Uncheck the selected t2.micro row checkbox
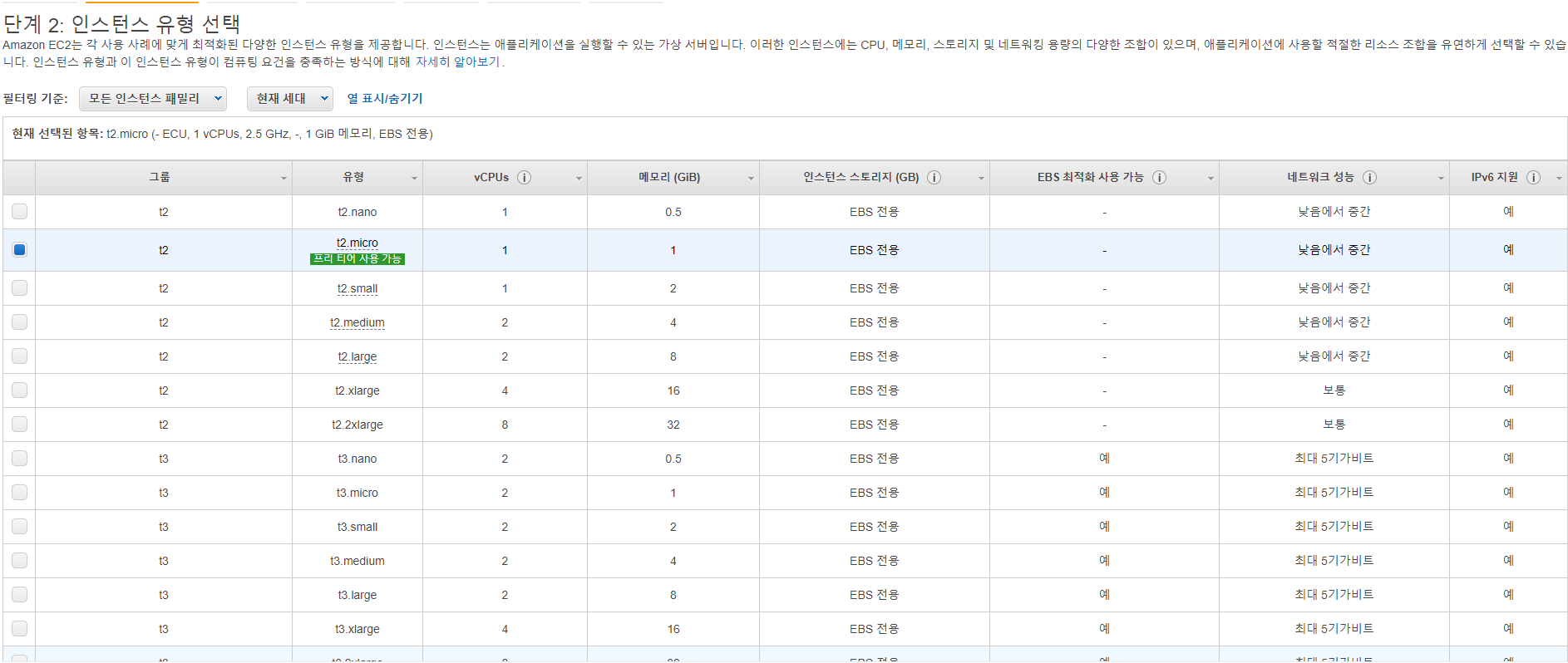 coord(19,249)
